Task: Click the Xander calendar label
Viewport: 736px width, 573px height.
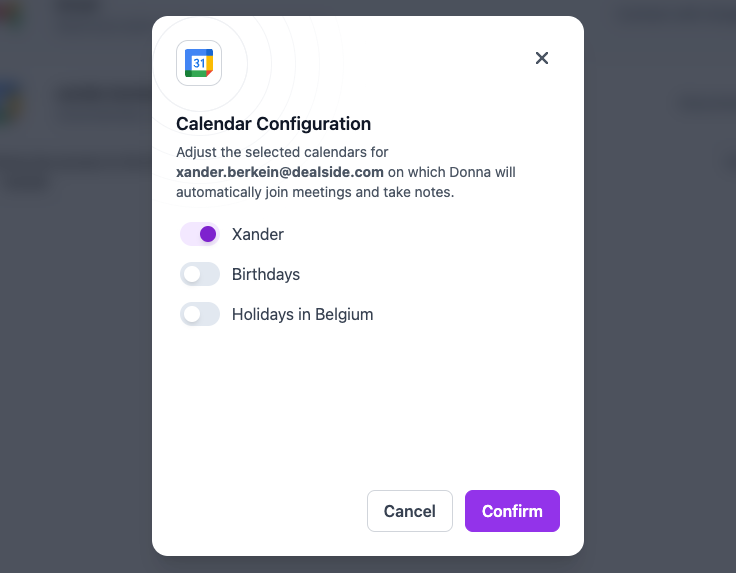Action: 258,234
